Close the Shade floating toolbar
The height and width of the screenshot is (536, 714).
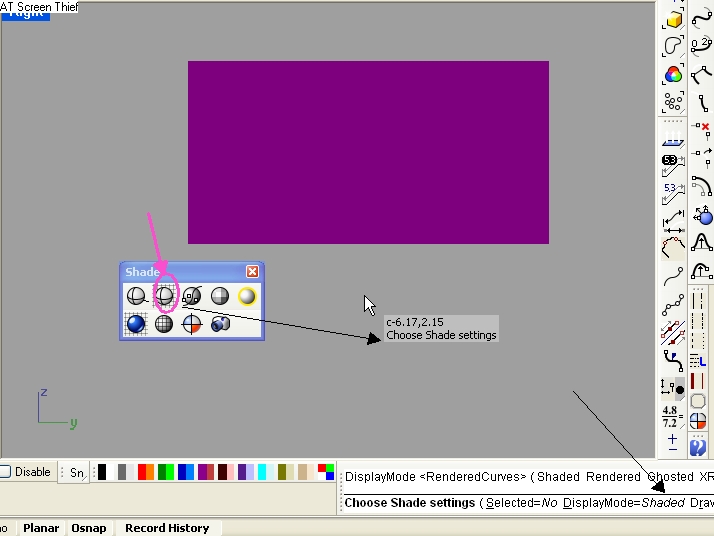coord(252,272)
